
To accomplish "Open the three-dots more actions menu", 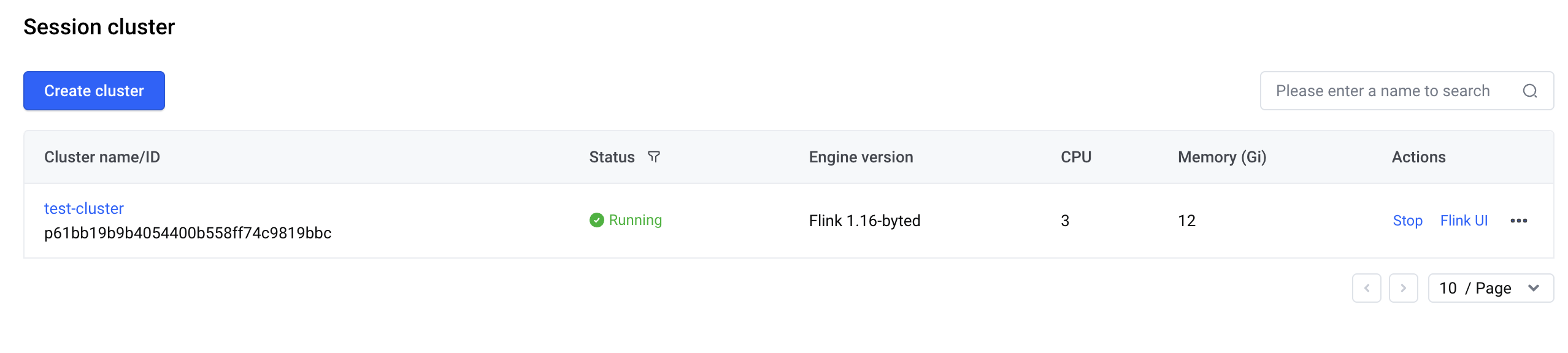I will (x=1518, y=221).
